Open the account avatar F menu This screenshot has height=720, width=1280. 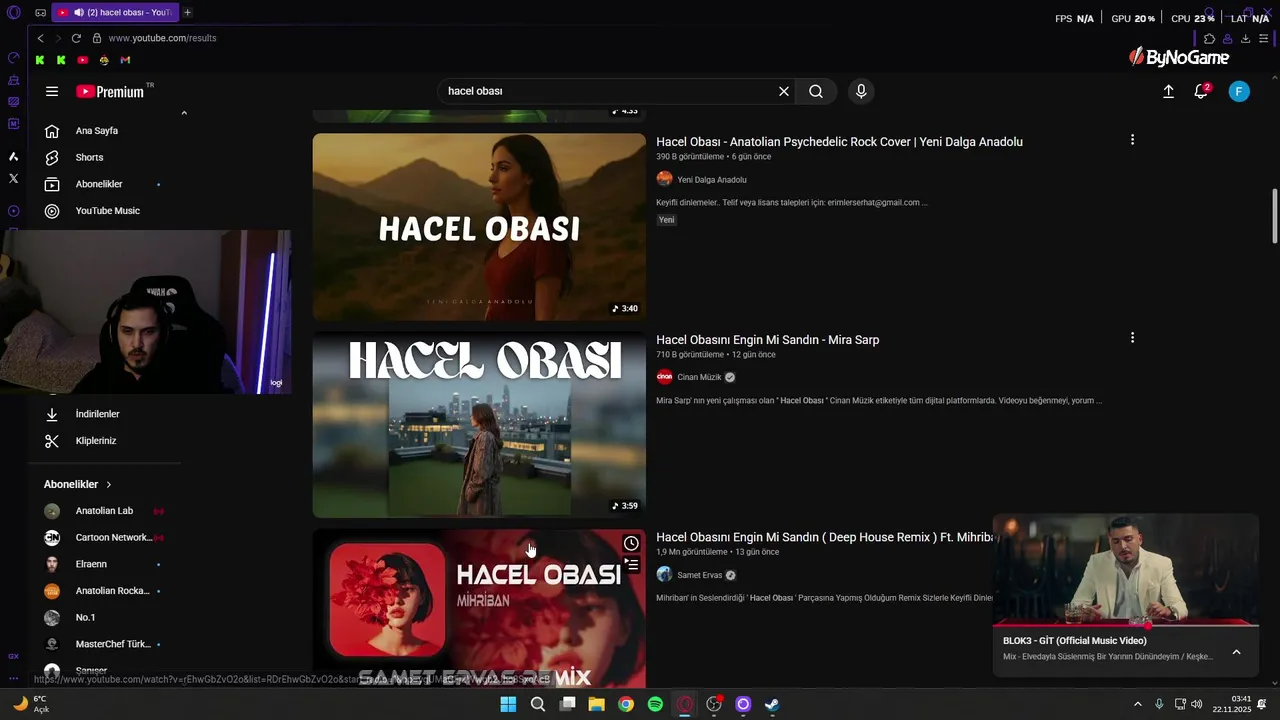click(1239, 91)
